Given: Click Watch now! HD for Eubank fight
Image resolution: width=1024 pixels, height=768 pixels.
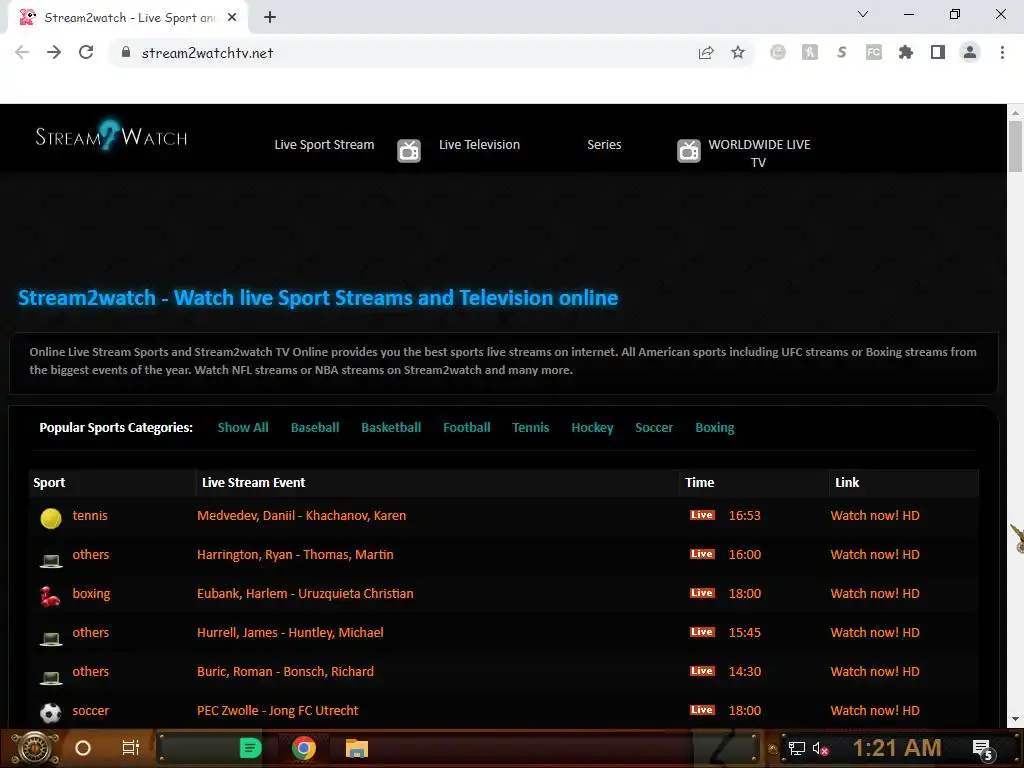Looking at the screenshot, I should (x=874, y=594).
